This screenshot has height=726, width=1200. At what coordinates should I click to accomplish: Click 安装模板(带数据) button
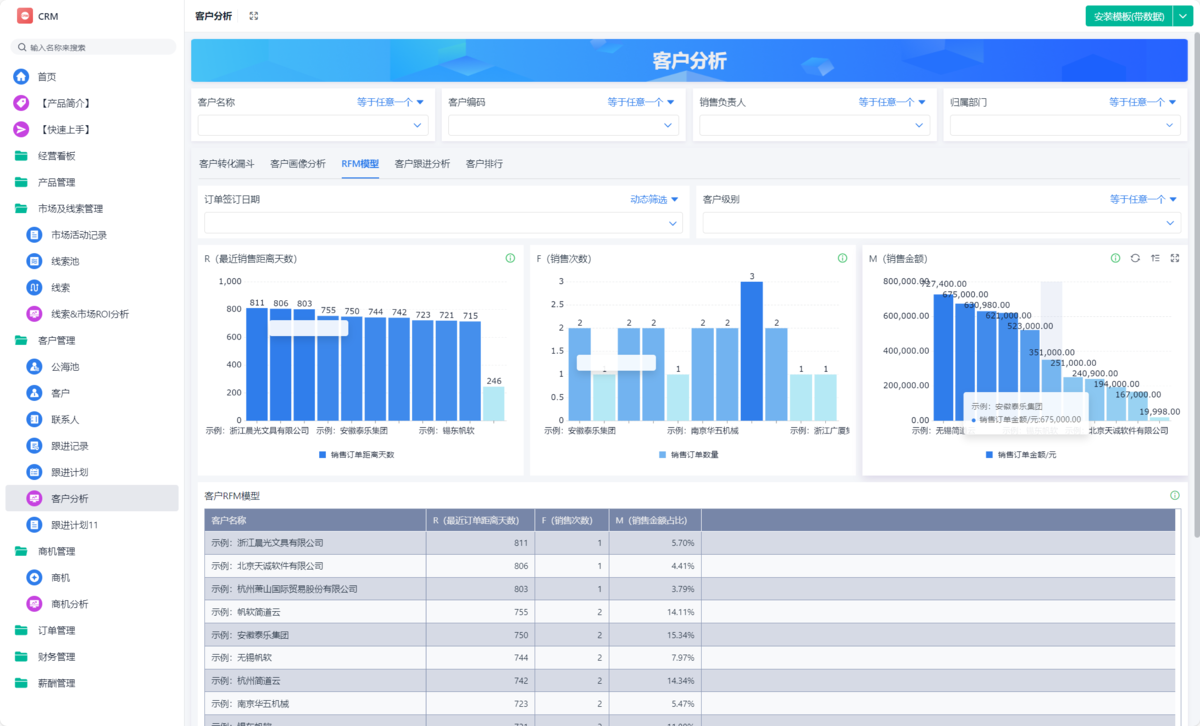[1127, 16]
